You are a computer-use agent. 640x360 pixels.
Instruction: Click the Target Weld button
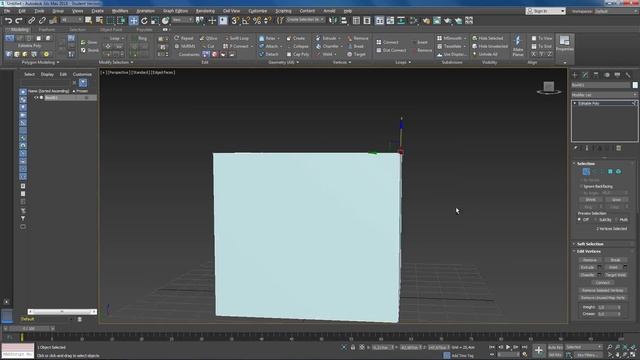coord(615,275)
